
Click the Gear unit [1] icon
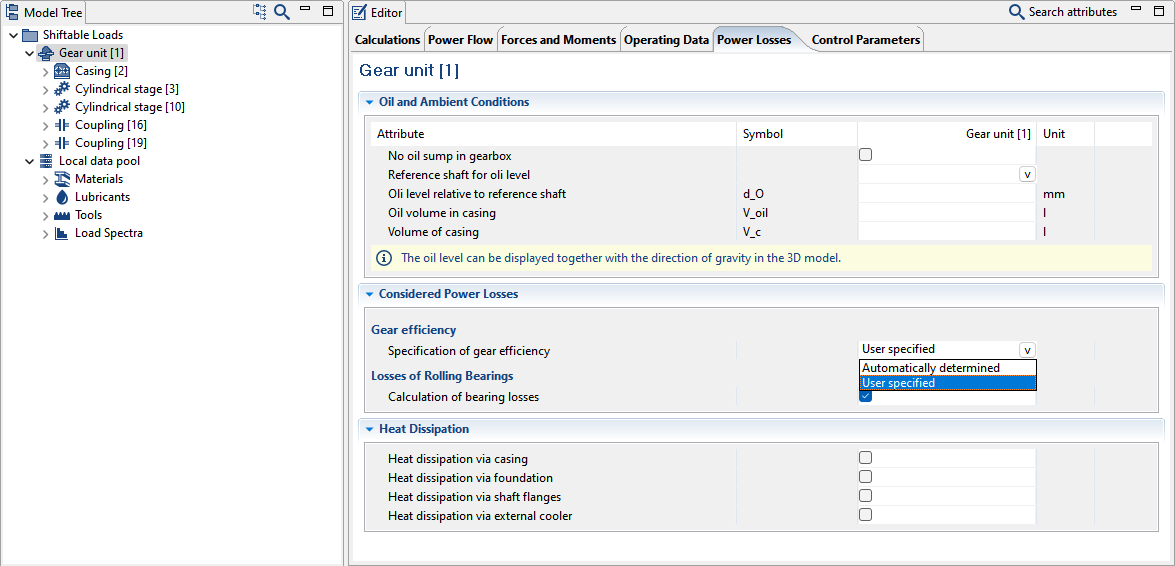click(46, 52)
